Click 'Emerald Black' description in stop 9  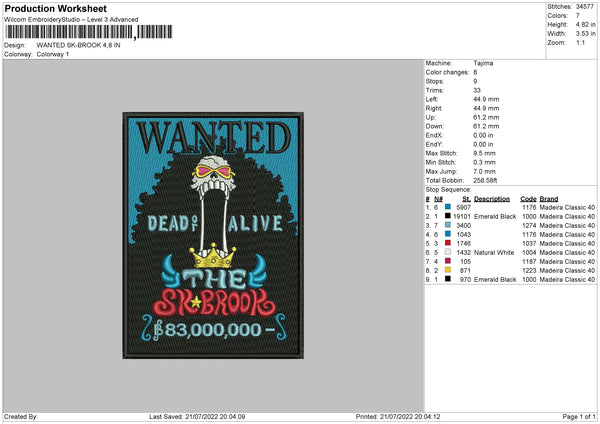click(x=495, y=280)
